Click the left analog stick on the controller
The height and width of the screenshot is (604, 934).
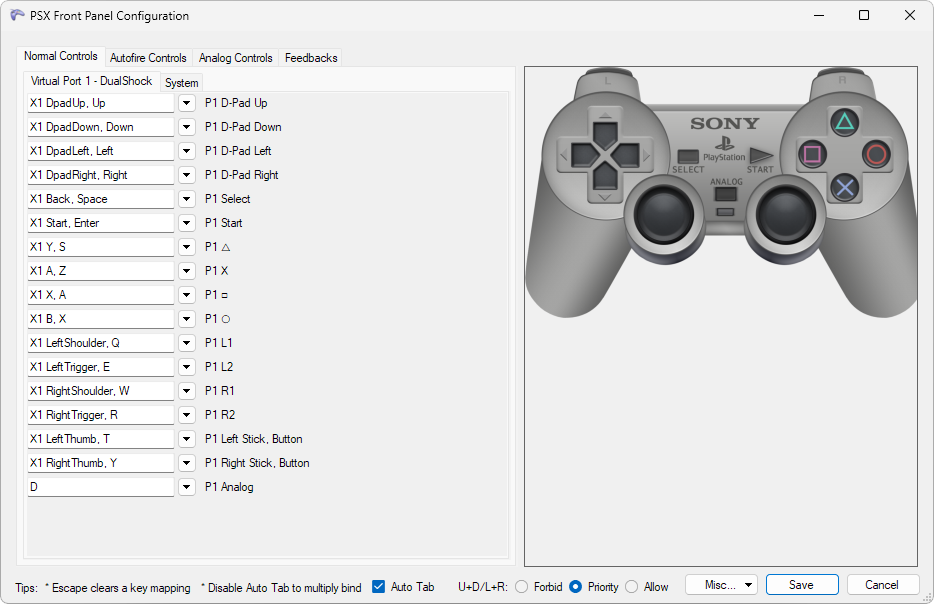664,214
